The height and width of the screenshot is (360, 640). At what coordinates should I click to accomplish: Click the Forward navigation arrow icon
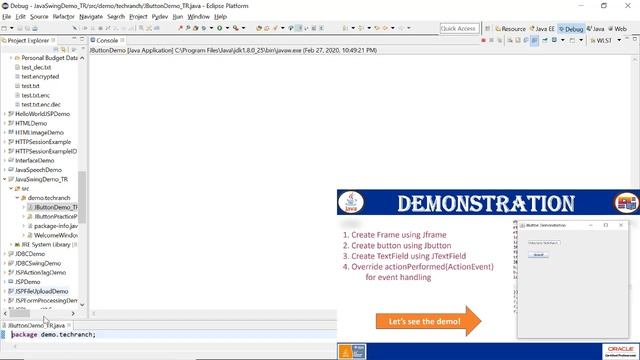pyautogui.click(x=401, y=28)
